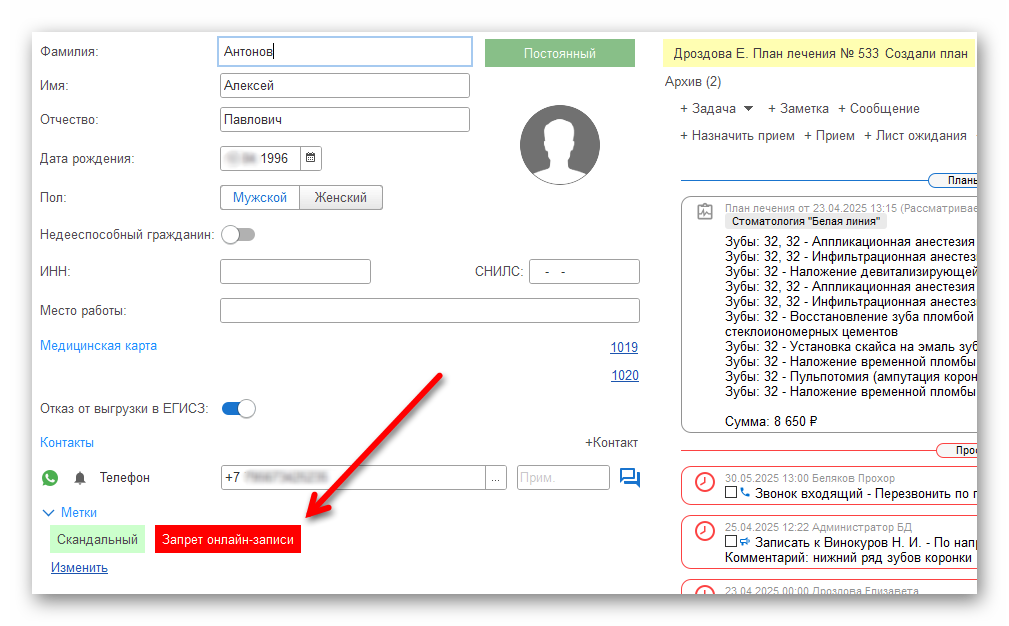Screen dimensions: 1009x626
Task: Click the Отчество field with Павлович
Action: 345,120
